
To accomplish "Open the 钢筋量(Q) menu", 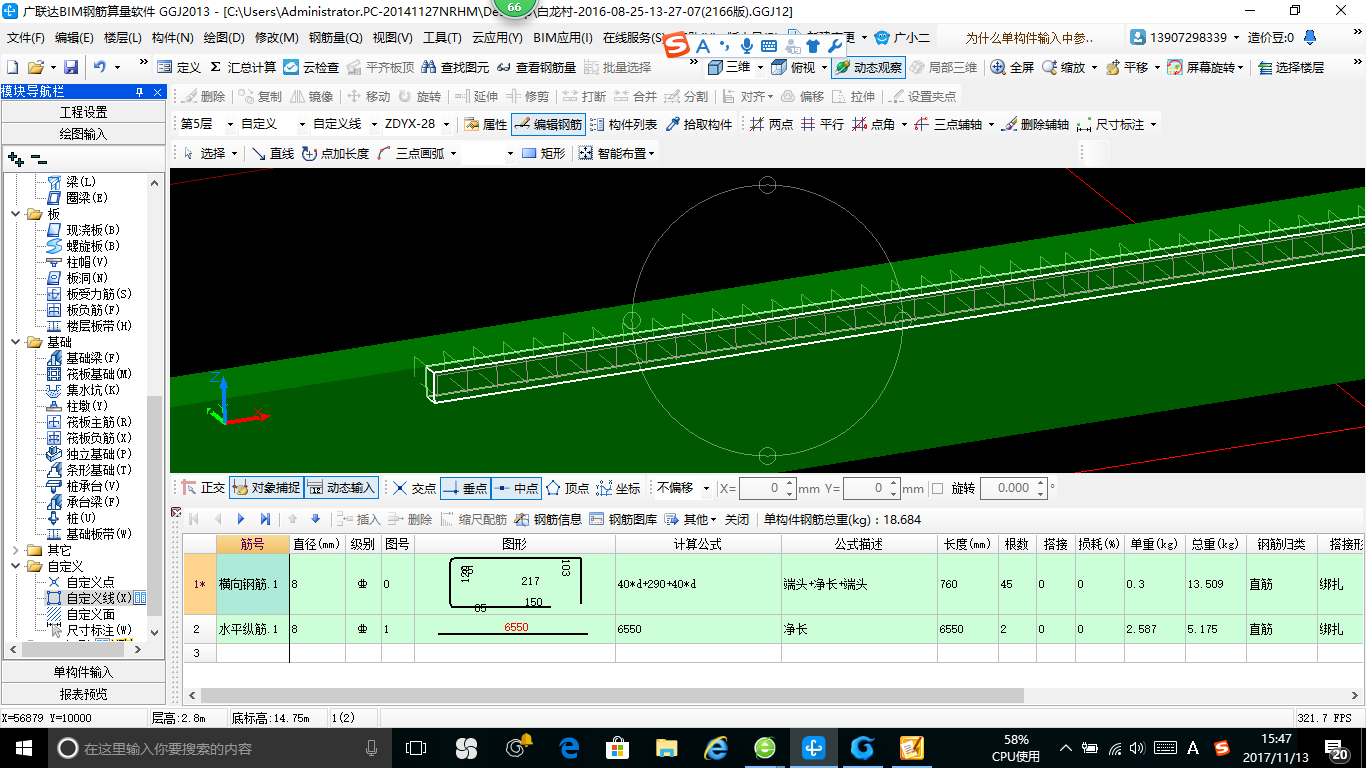I will [335, 38].
